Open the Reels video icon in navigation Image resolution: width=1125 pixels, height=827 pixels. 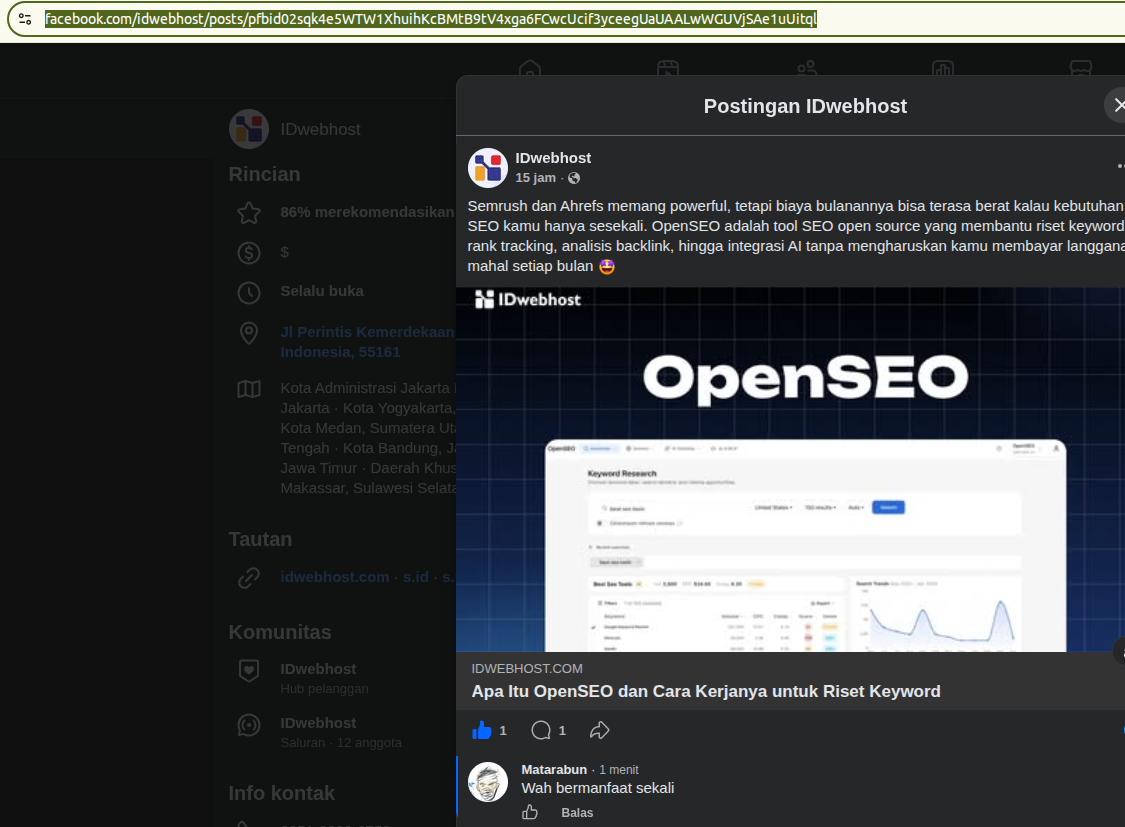coord(667,68)
